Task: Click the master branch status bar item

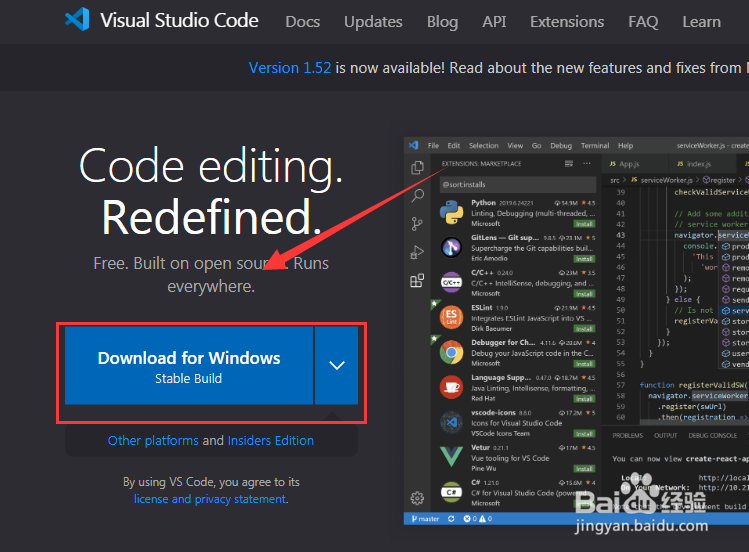Action: pyautogui.click(x=425, y=519)
